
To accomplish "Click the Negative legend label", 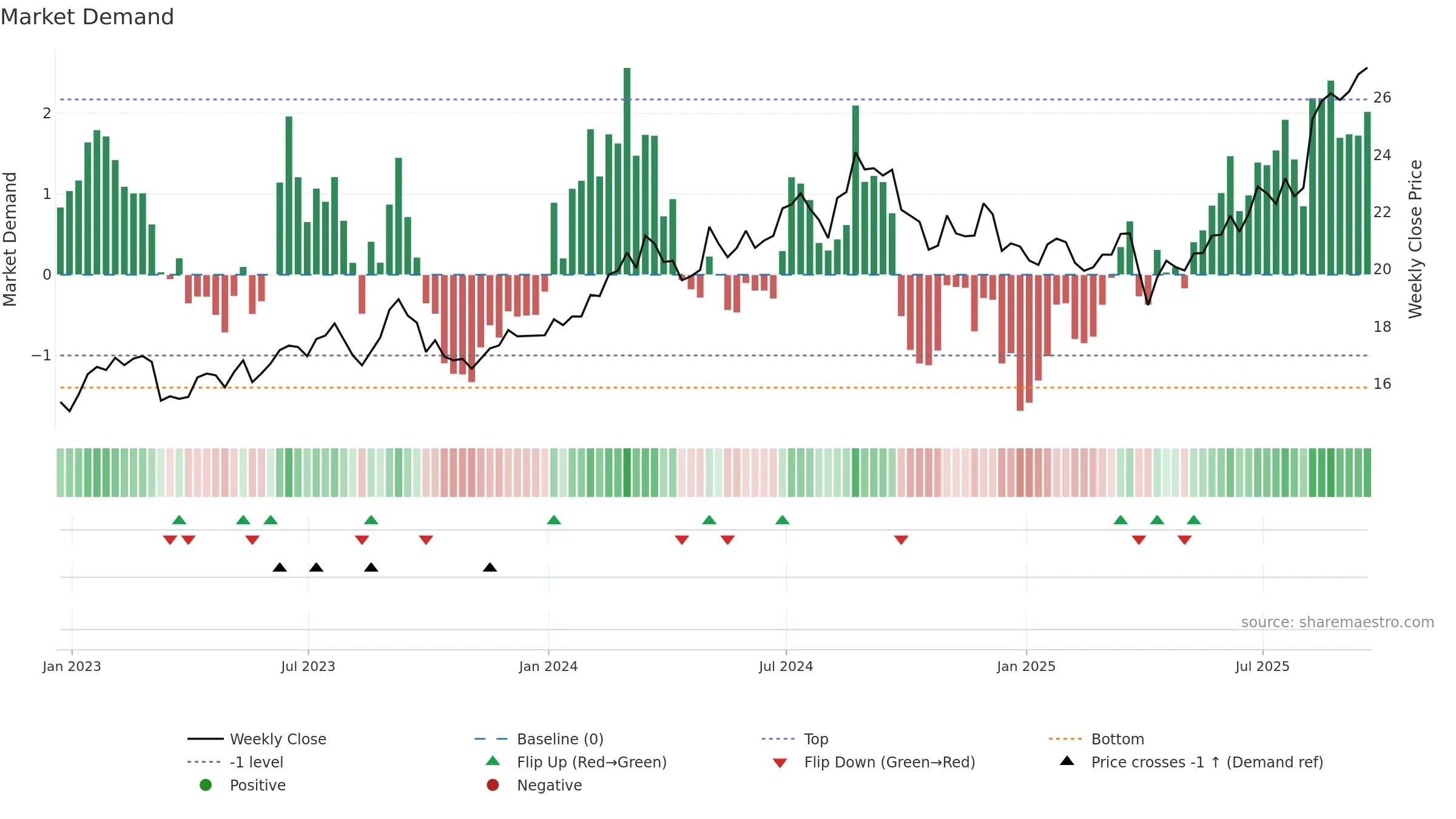I will coord(550,785).
